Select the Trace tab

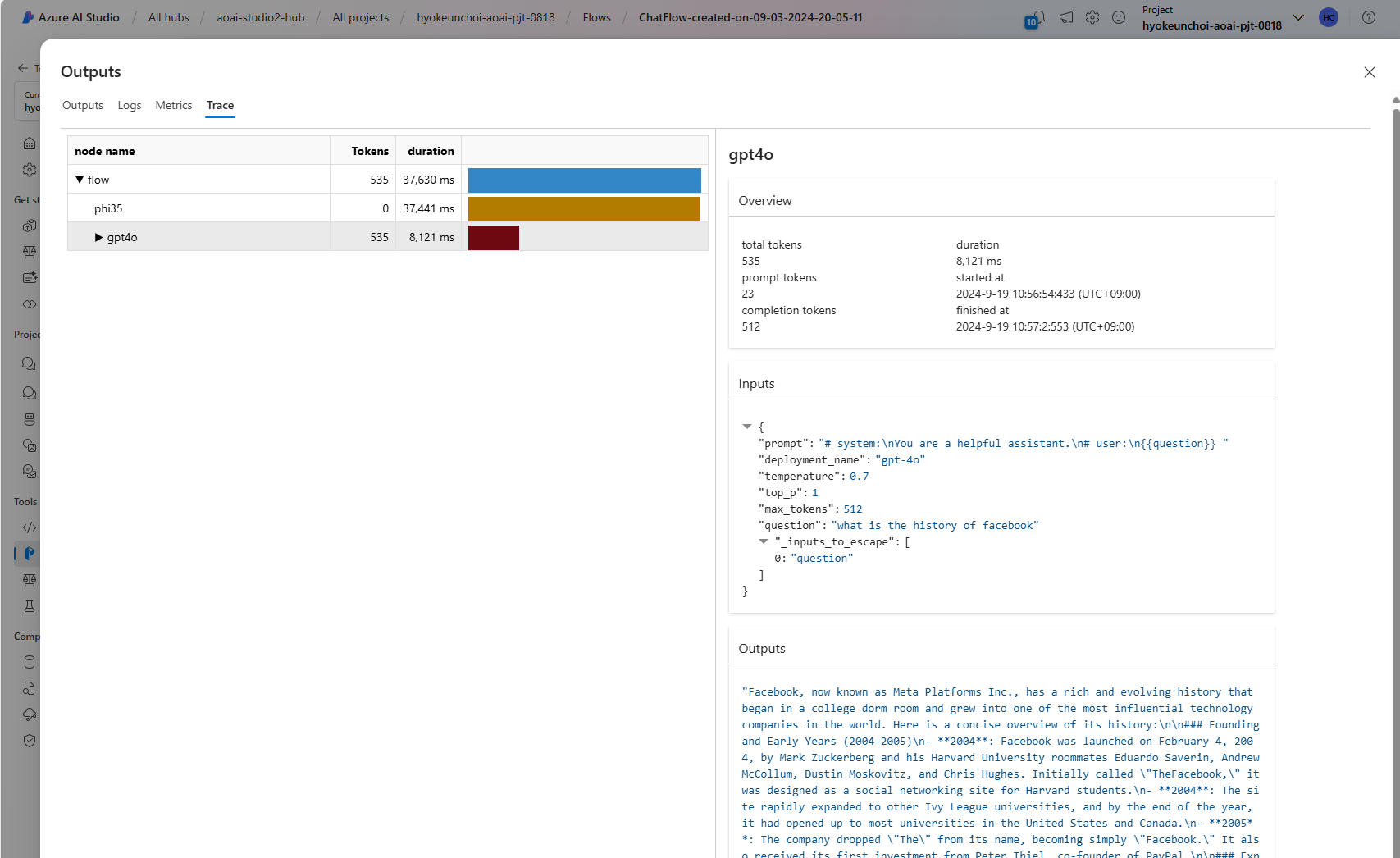(x=220, y=105)
